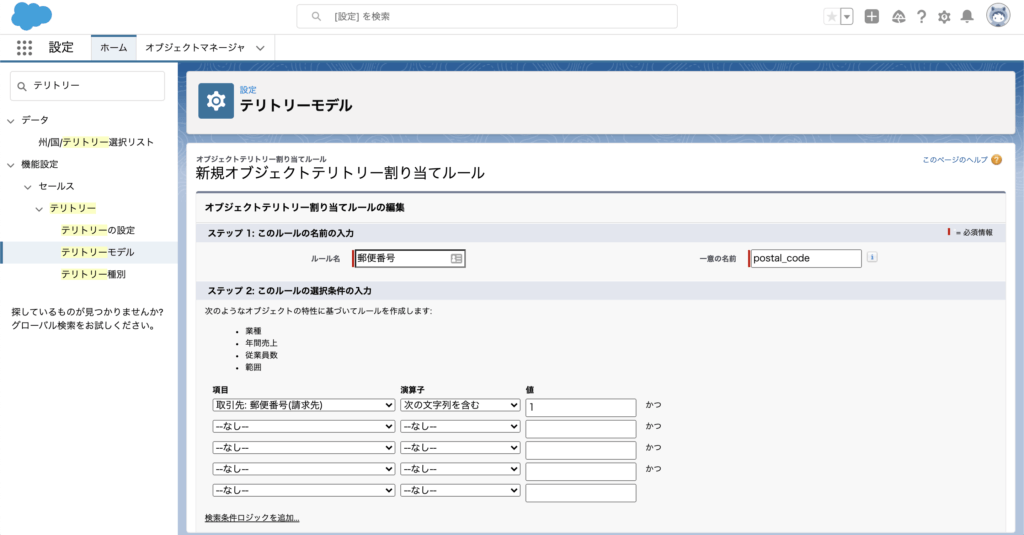Image resolution: width=1024 pixels, height=535 pixels.
Task: Click the favorites star icon
Action: 831,17
